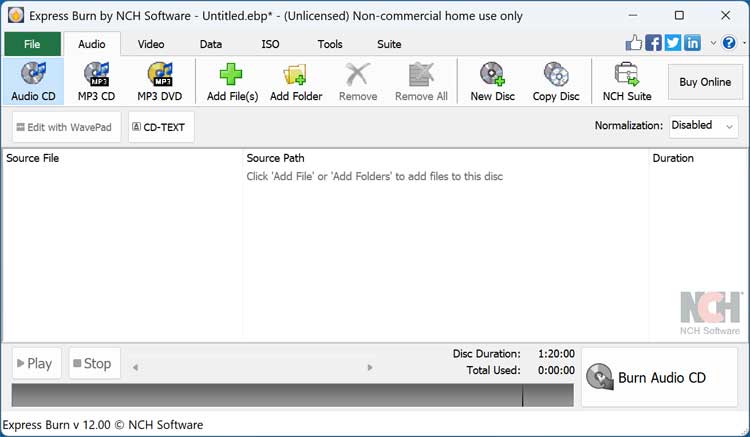The height and width of the screenshot is (437, 750).
Task: Open the Suite tab
Action: pos(389,44)
